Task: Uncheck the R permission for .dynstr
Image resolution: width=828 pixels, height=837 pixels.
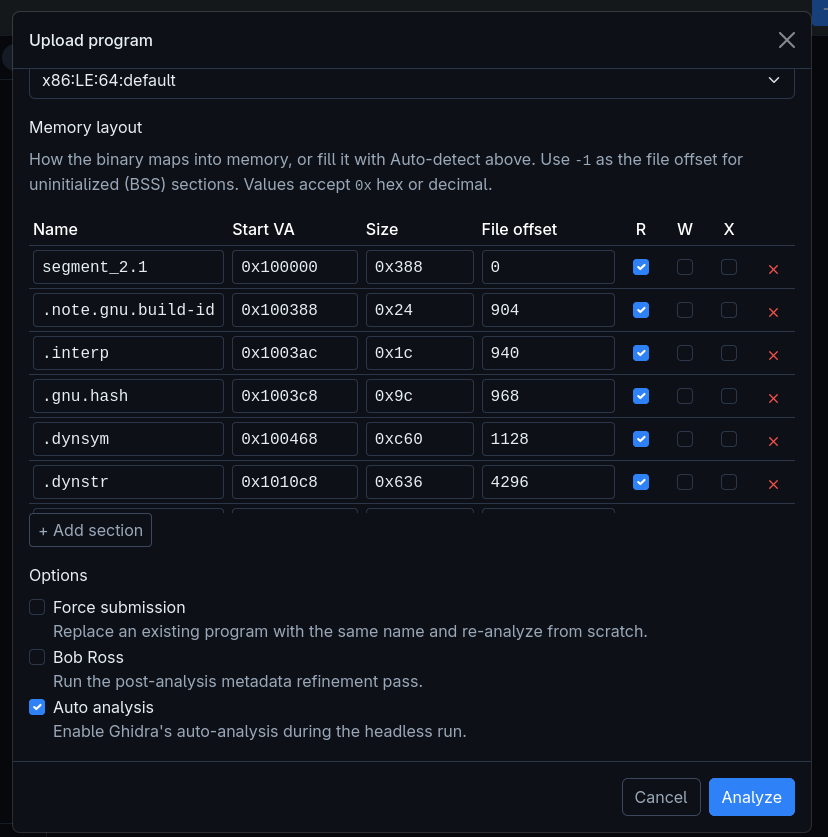Action: coord(641,482)
